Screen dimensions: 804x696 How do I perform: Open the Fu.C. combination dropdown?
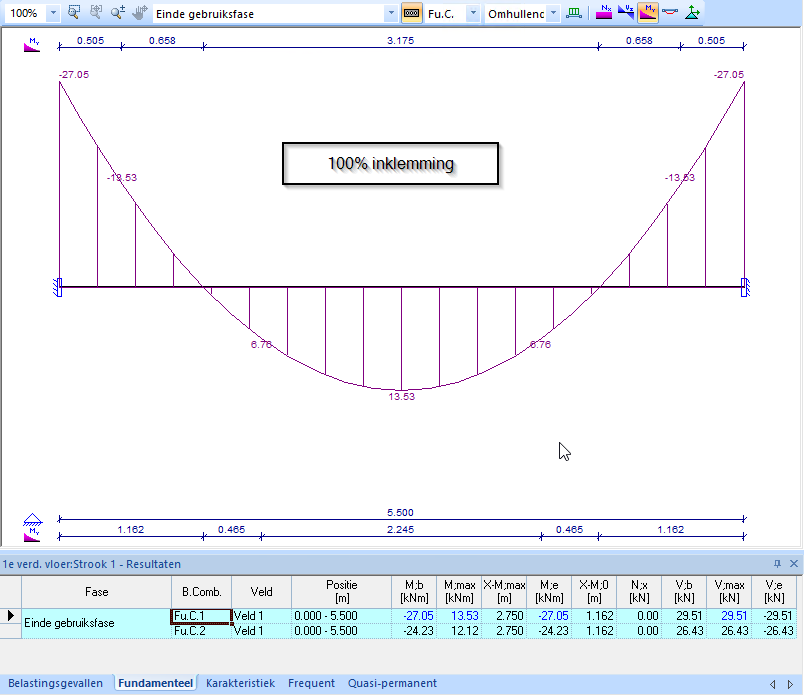(x=473, y=13)
